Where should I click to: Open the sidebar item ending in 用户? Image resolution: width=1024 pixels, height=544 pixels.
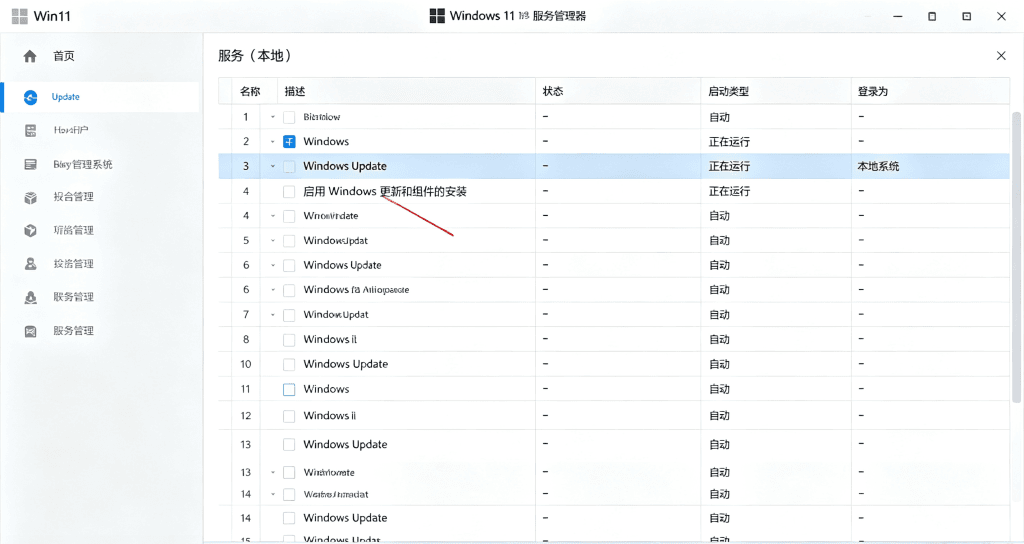coord(71,130)
